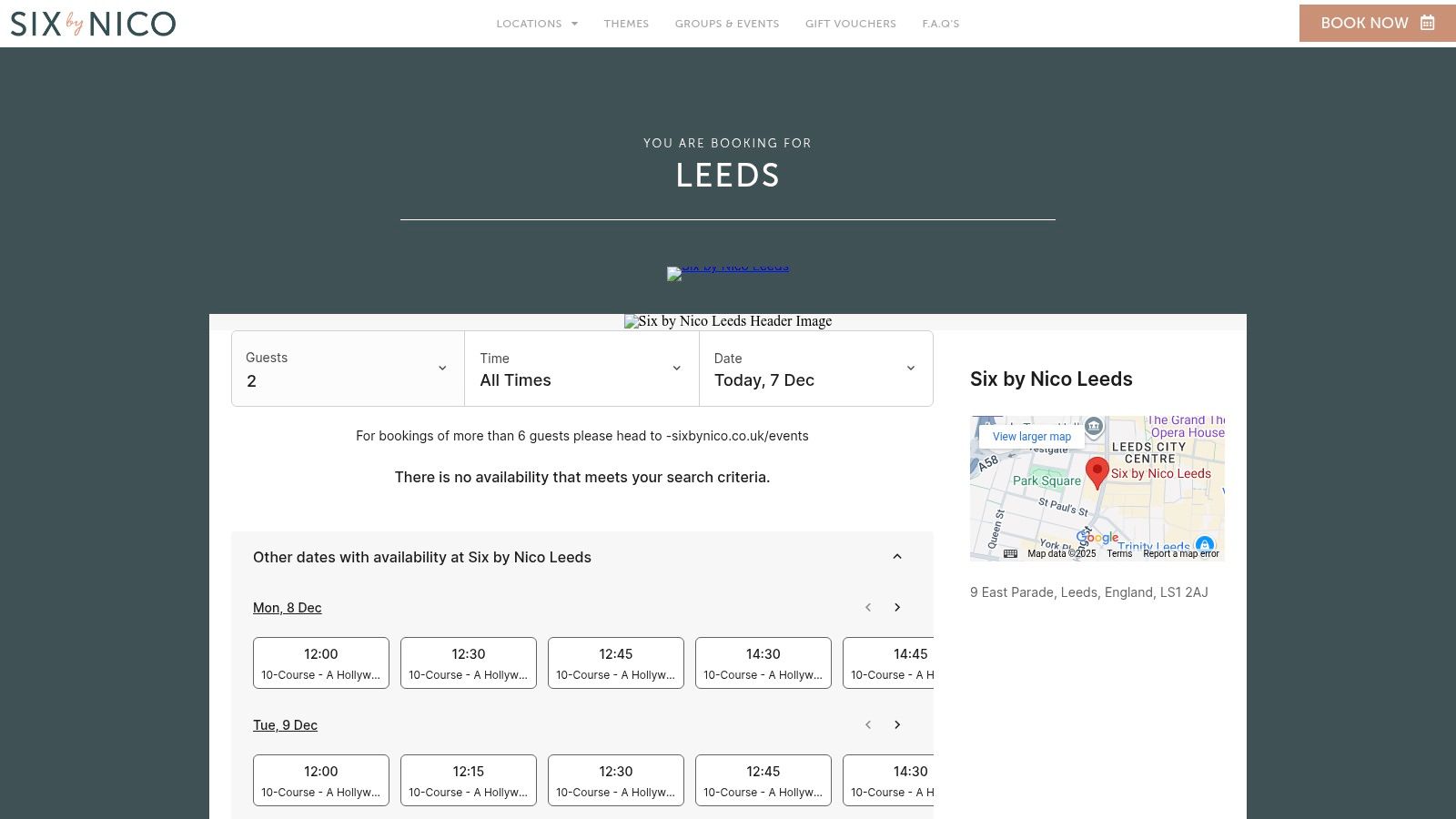This screenshot has width=1456, height=819.
Task: Click the Book Now button
Action: pos(1377,24)
